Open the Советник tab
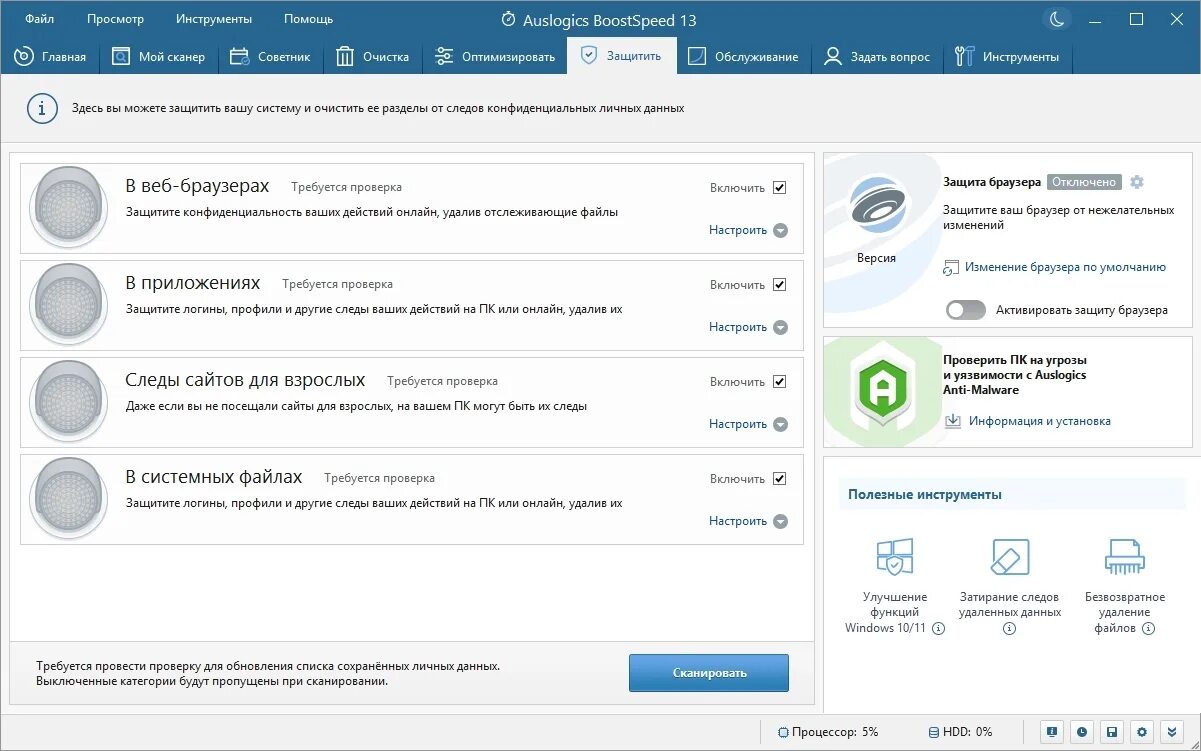The width and height of the screenshot is (1201, 751). coord(270,57)
